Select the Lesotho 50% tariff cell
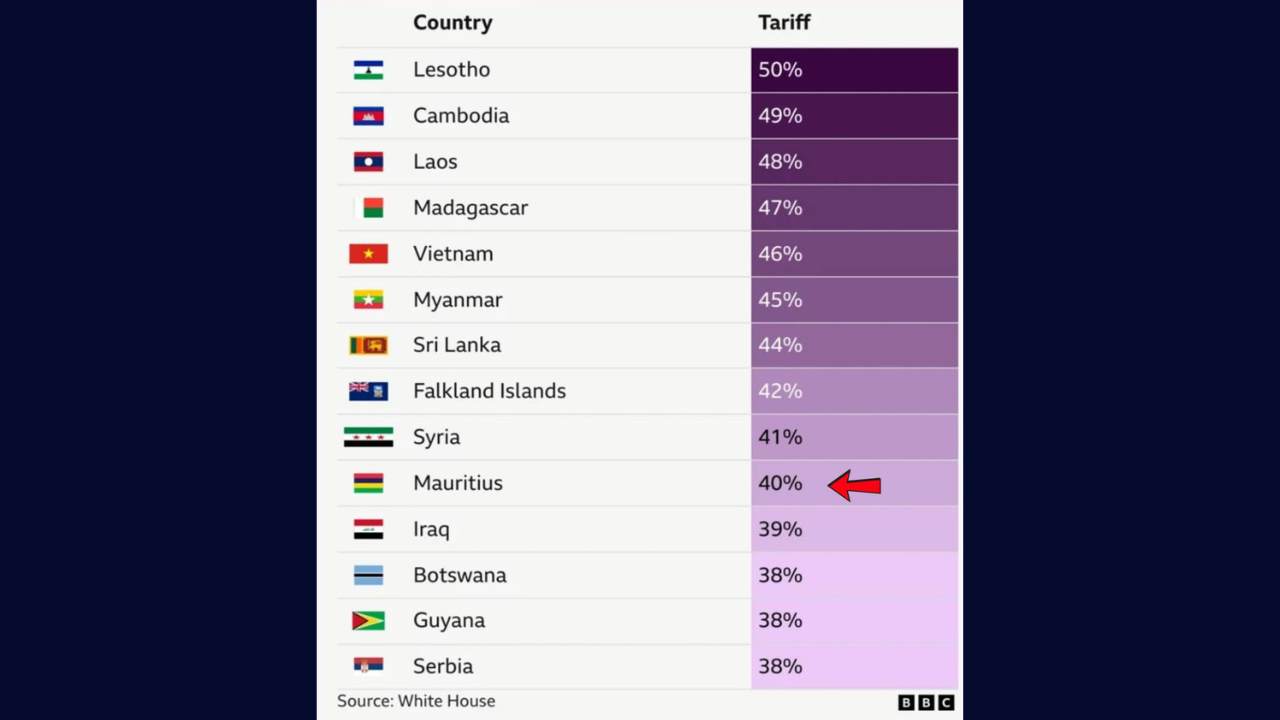The width and height of the screenshot is (1280, 720). (854, 70)
